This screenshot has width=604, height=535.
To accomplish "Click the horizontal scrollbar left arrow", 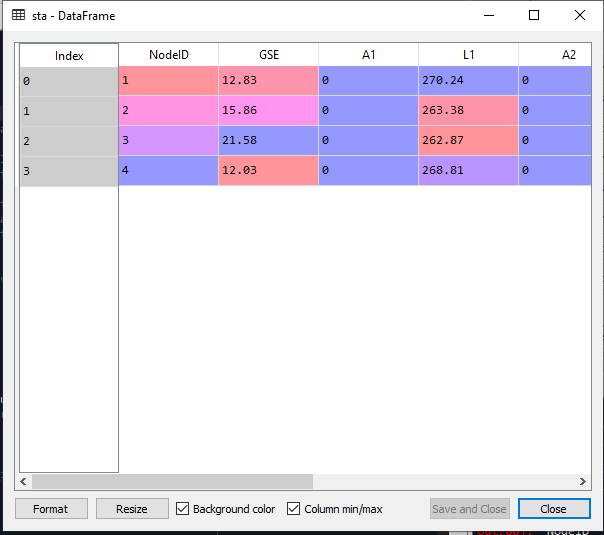I will point(23,481).
